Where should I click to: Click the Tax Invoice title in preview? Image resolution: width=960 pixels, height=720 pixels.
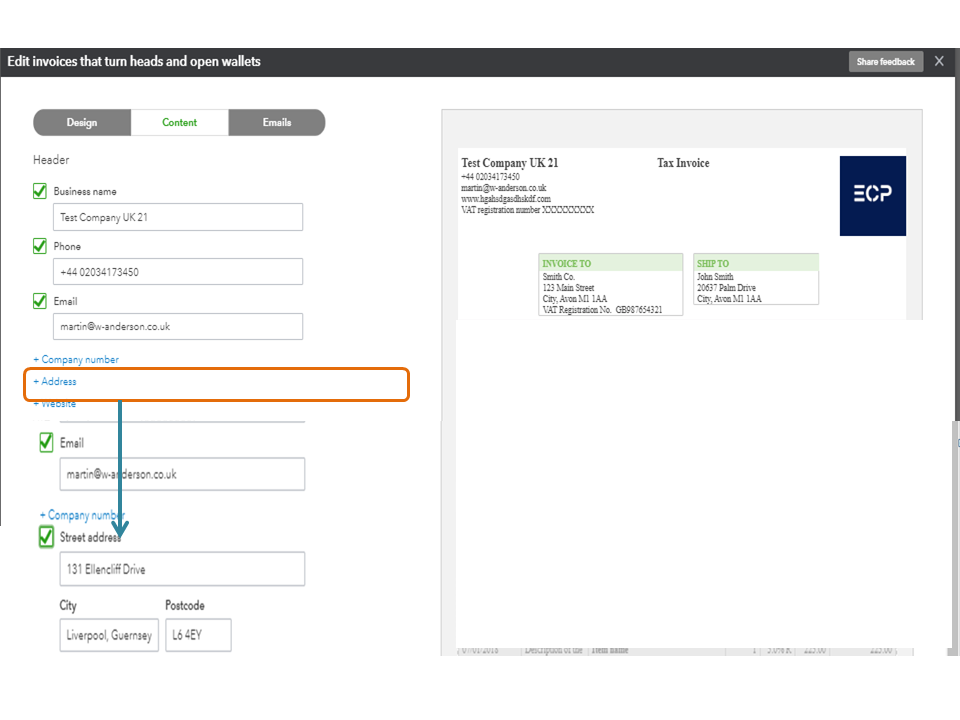pyautogui.click(x=683, y=163)
